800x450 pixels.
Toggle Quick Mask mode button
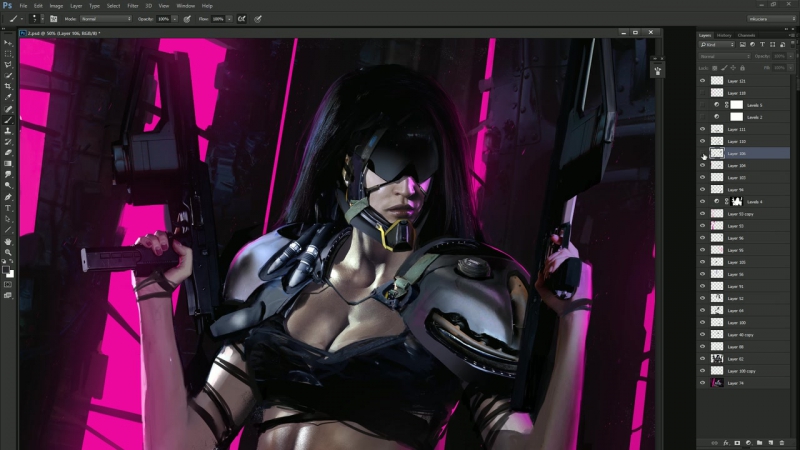8,285
